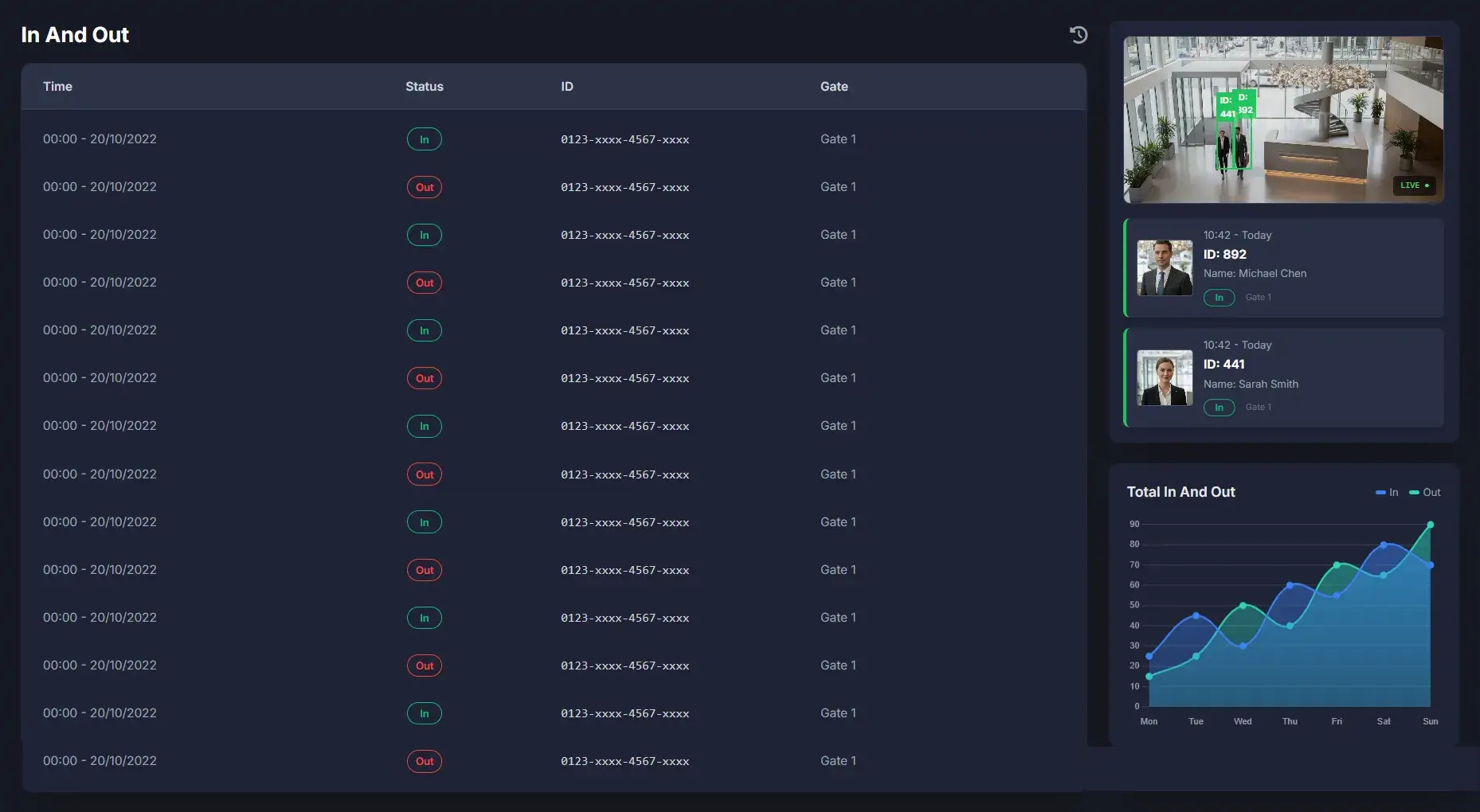Toggle the Out series in chart legend

coord(1425,492)
